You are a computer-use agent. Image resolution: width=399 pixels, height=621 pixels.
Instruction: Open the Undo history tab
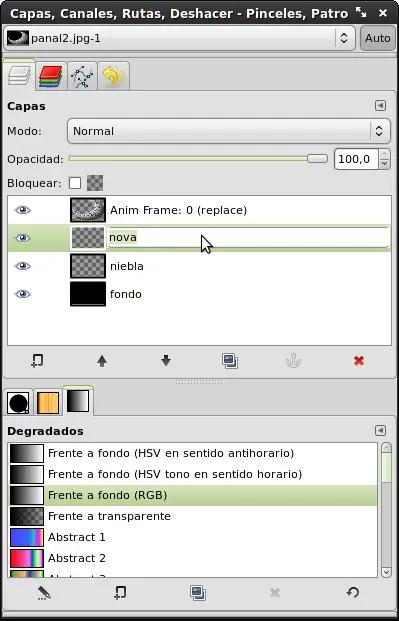click(x=113, y=76)
